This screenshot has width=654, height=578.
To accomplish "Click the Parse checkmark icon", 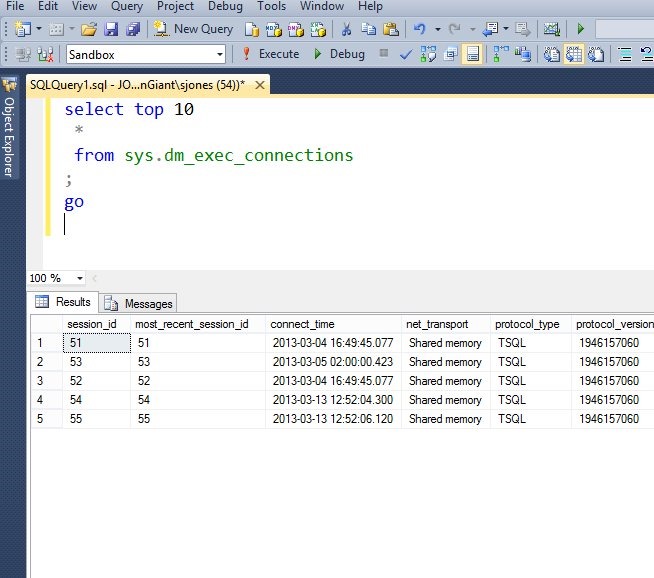I will [406, 54].
